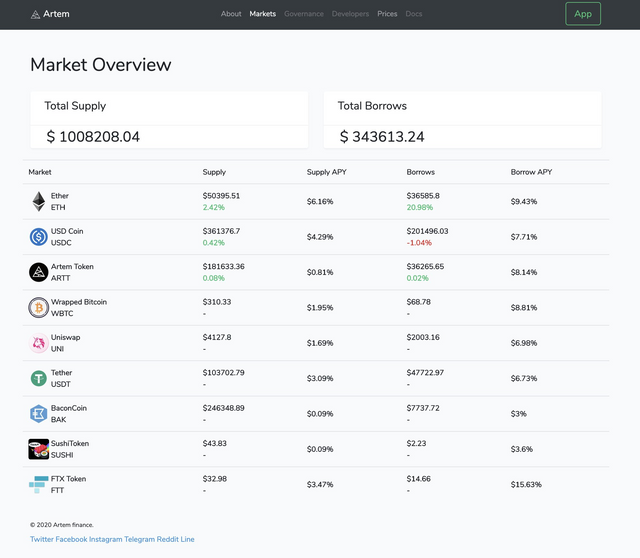The width and height of the screenshot is (640, 558).
Task: Click the Total Borrows card title
Action: tap(372, 106)
